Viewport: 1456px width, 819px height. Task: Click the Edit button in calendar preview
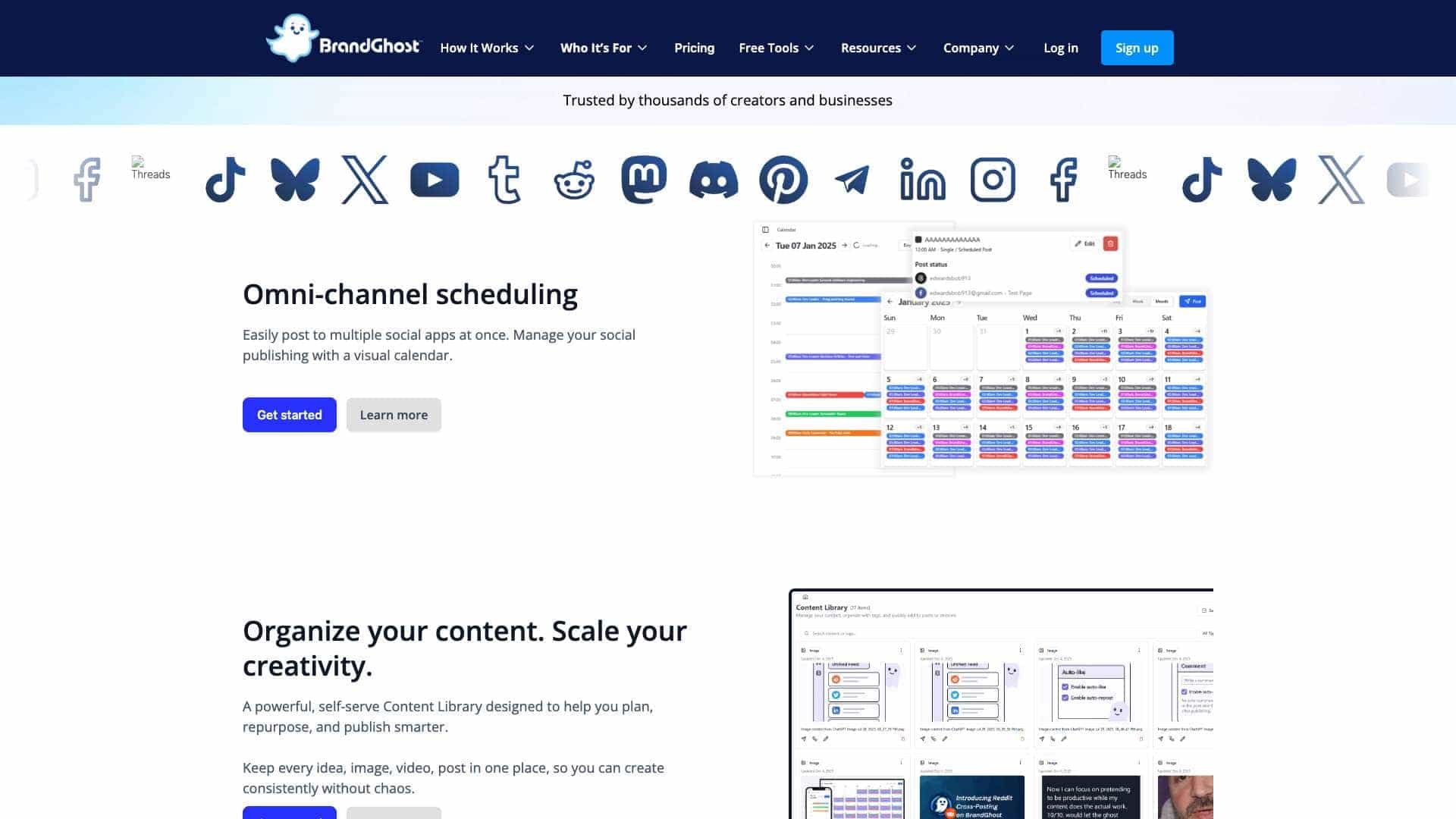click(1084, 243)
